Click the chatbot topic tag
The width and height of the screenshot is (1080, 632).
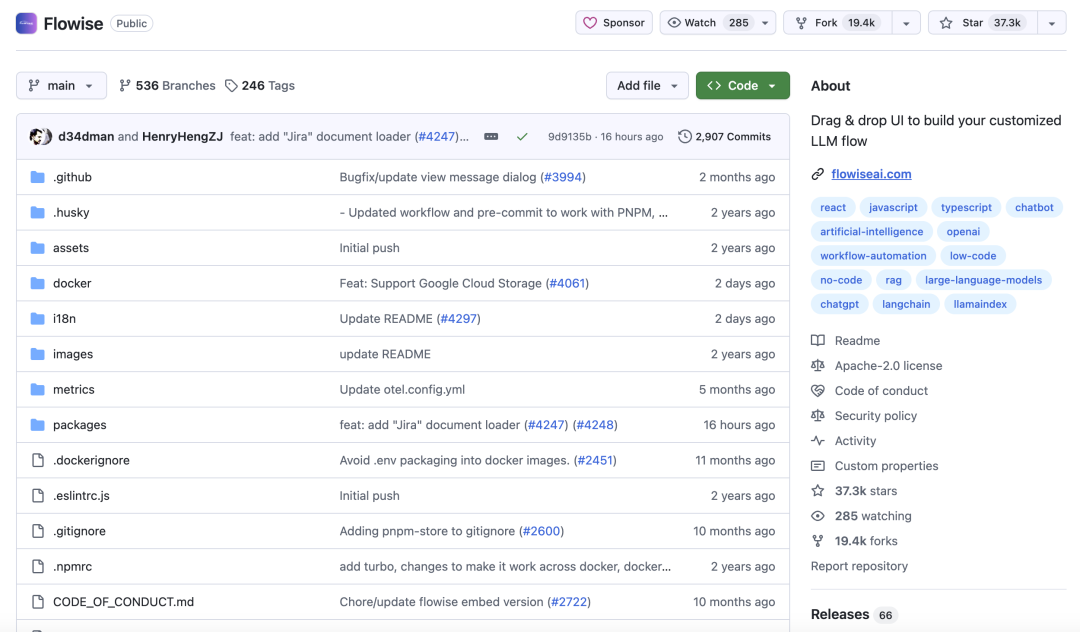pyautogui.click(x=1034, y=207)
